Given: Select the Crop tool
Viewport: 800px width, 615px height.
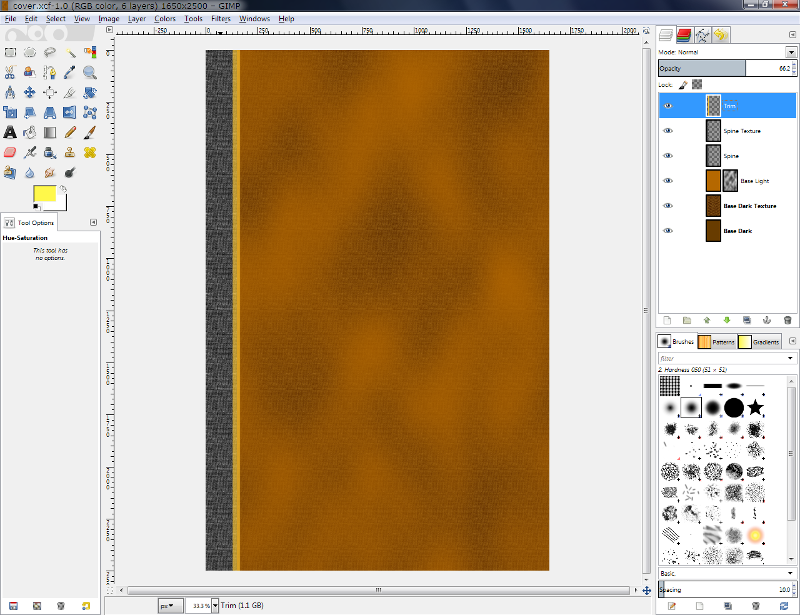Looking at the screenshot, I should [70, 92].
